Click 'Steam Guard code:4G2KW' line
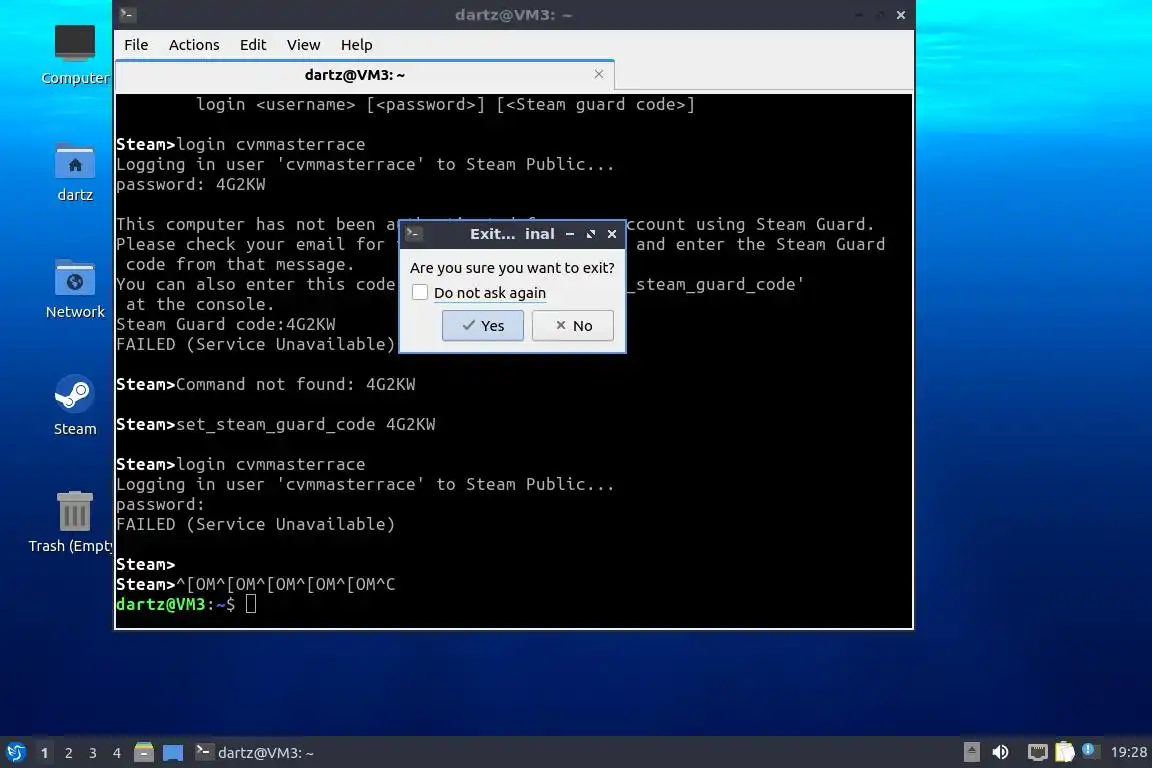 (x=226, y=324)
